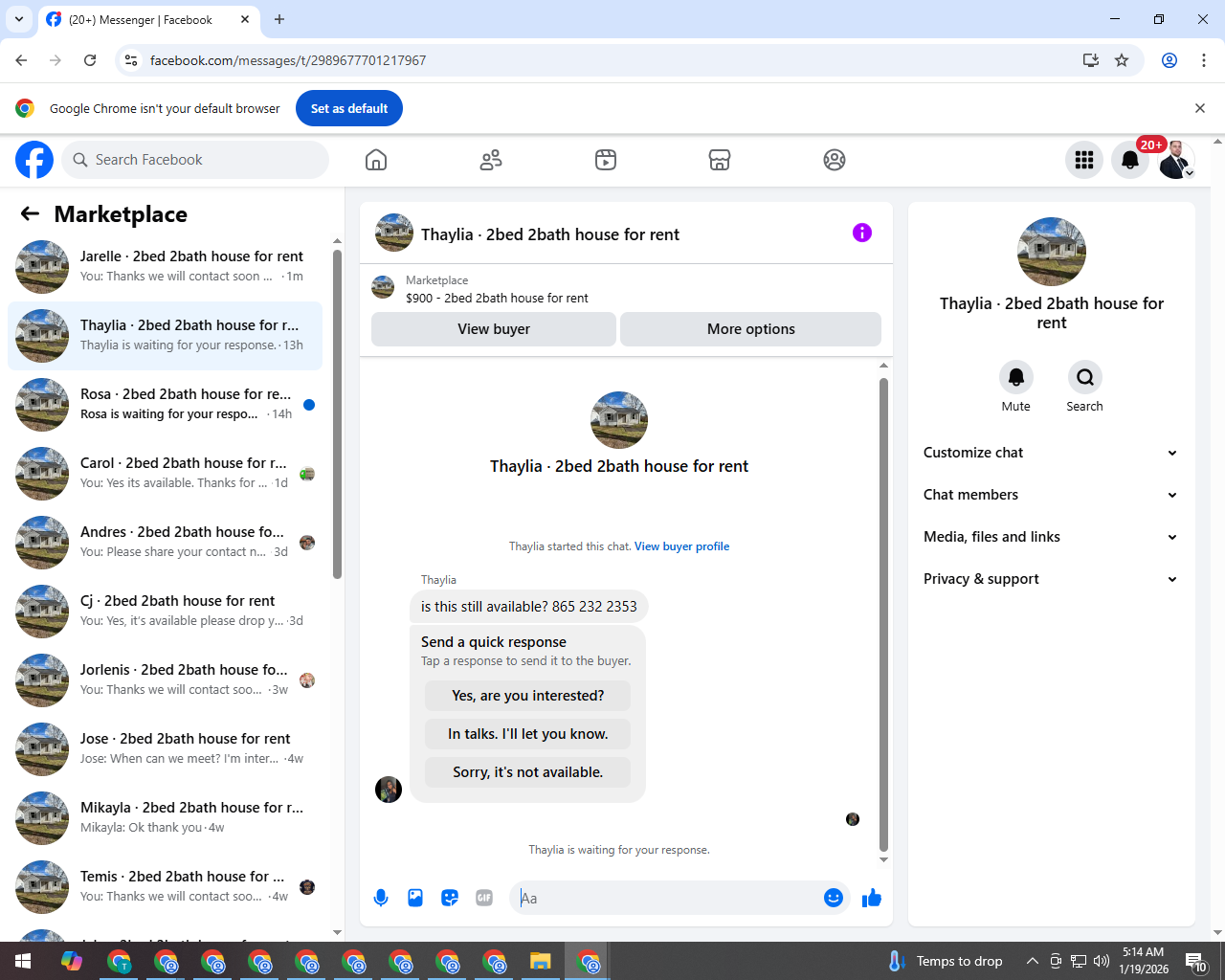Screen dimensions: 1225x980
Task: Open the emoji picker in message box
Action: [x=834, y=898]
